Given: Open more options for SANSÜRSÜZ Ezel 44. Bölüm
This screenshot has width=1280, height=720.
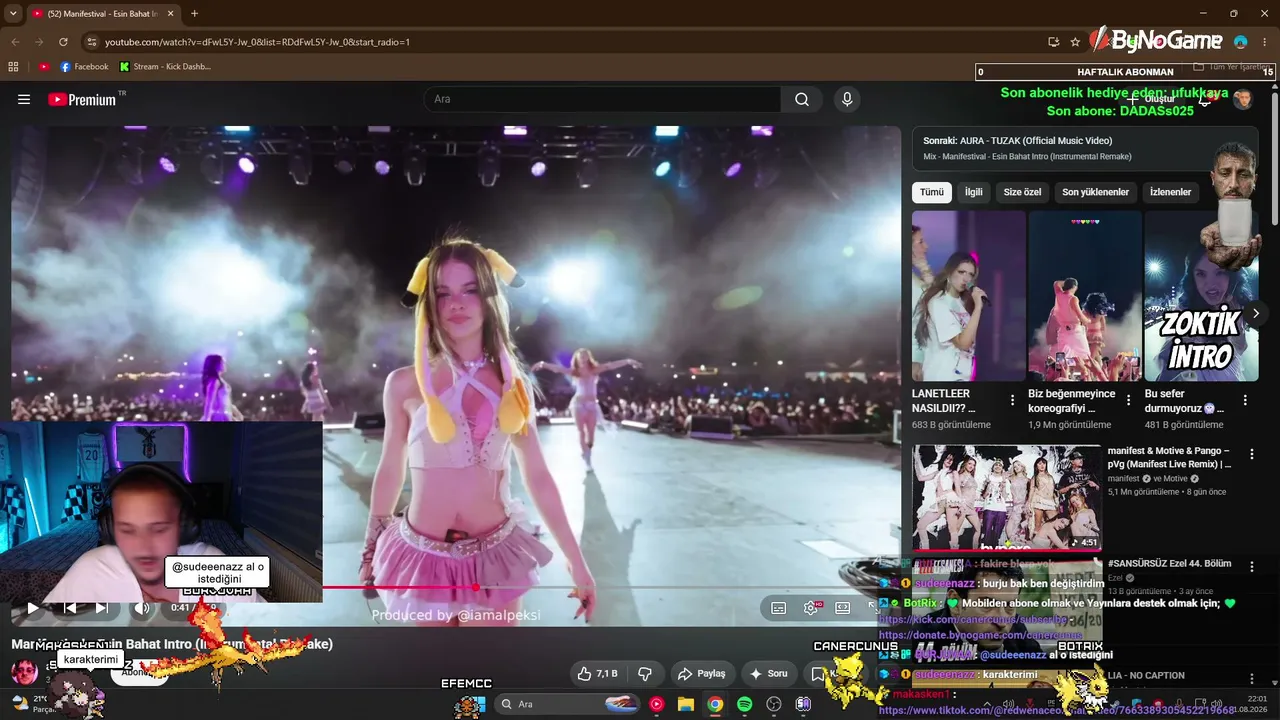Looking at the screenshot, I should (1252, 566).
